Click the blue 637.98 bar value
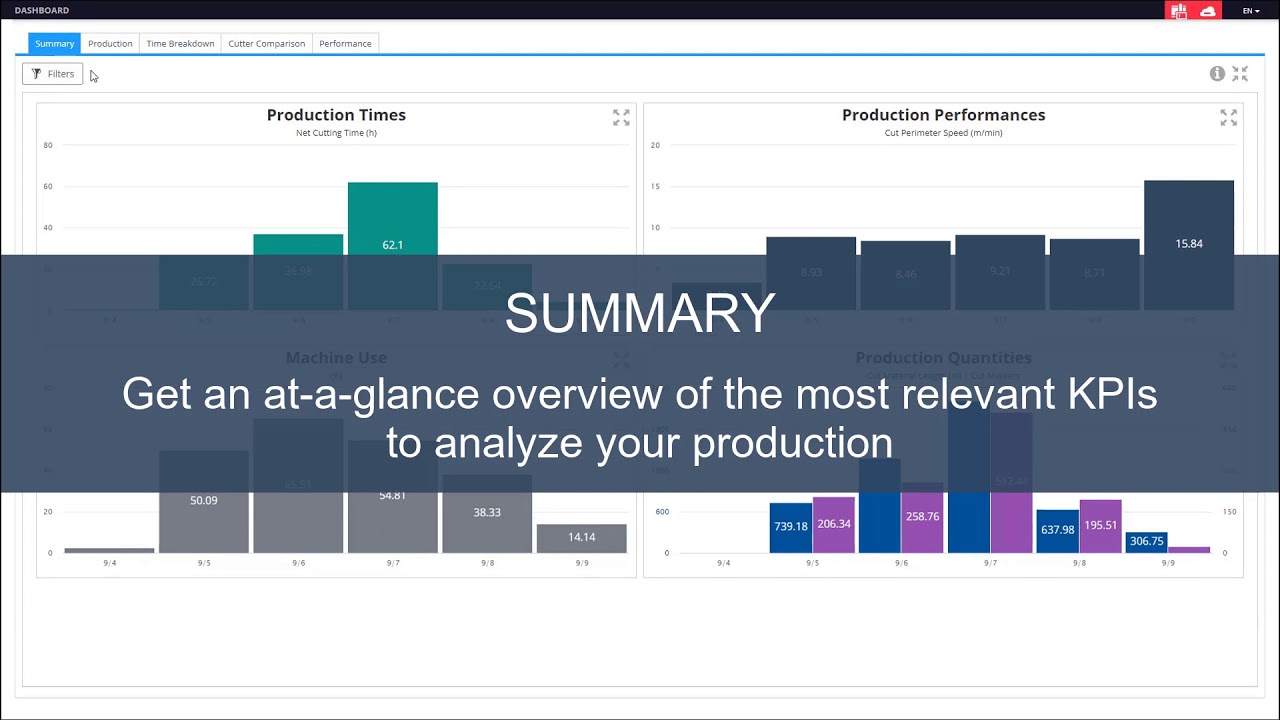Screen dimensions: 1280x720 1057,530
